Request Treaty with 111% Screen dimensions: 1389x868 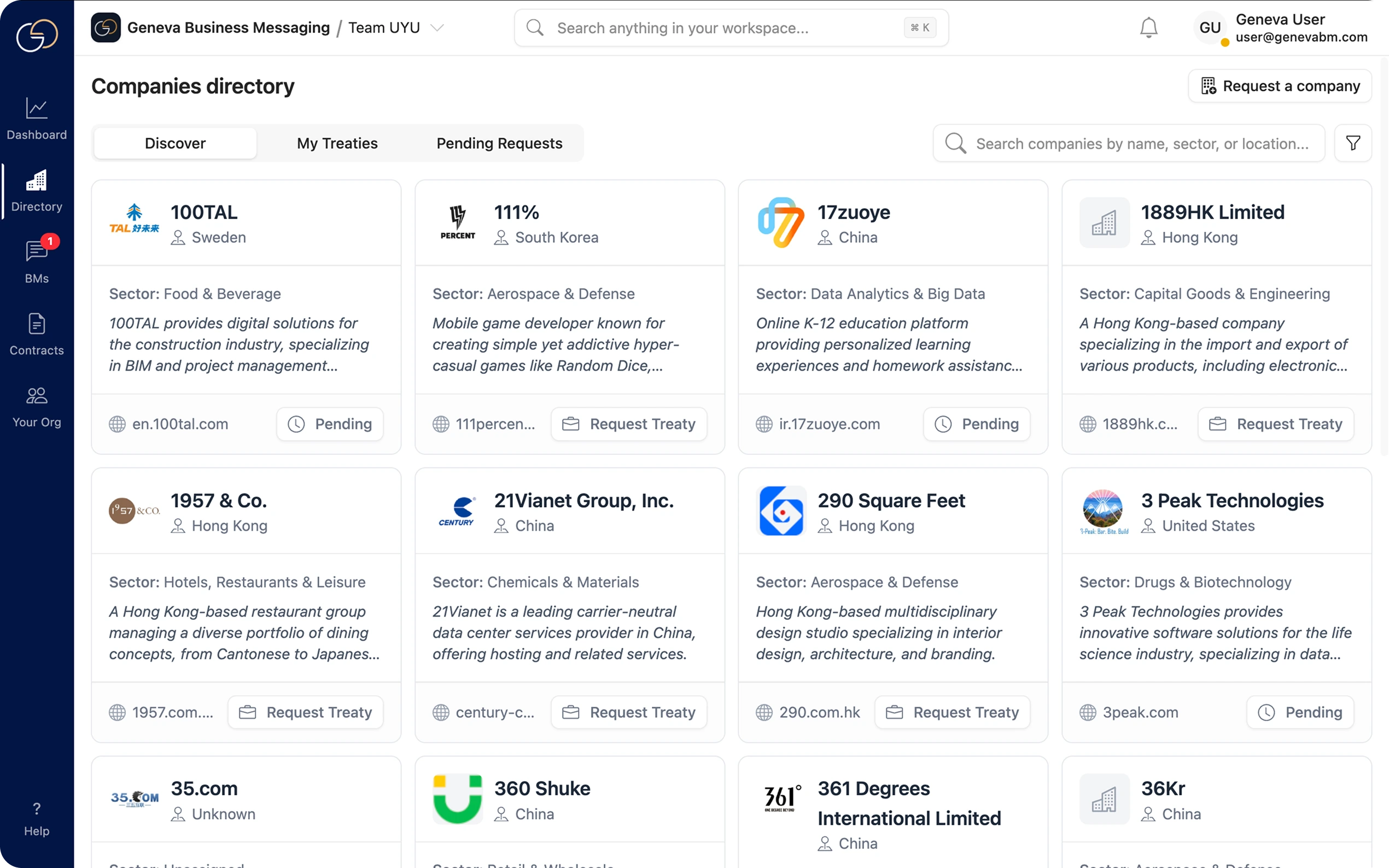click(629, 424)
